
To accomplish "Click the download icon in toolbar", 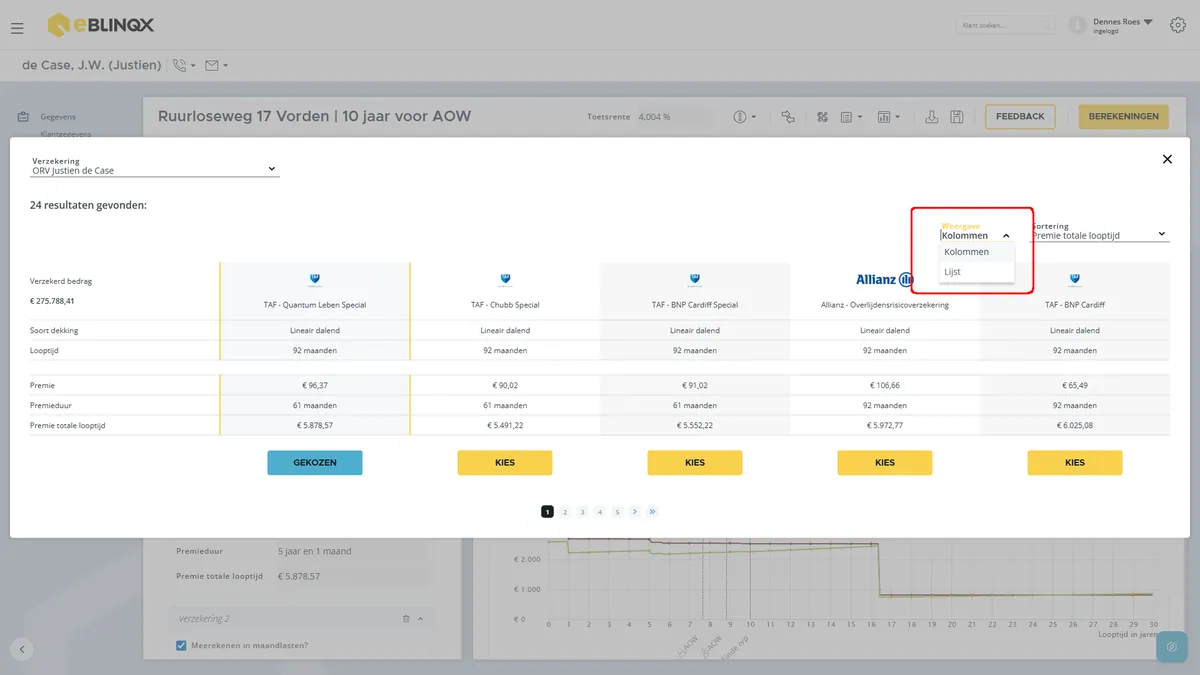I will (x=932, y=117).
